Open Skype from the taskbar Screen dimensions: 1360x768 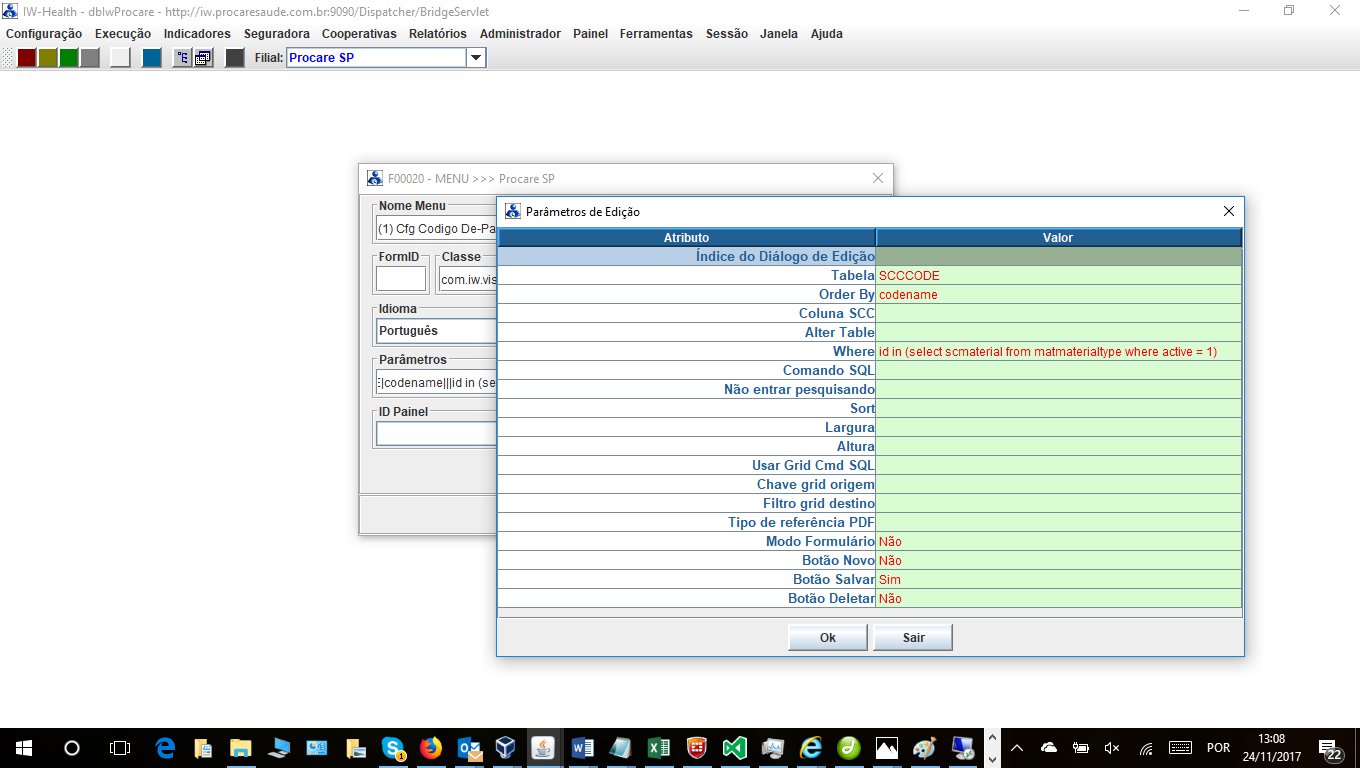(x=392, y=747)
